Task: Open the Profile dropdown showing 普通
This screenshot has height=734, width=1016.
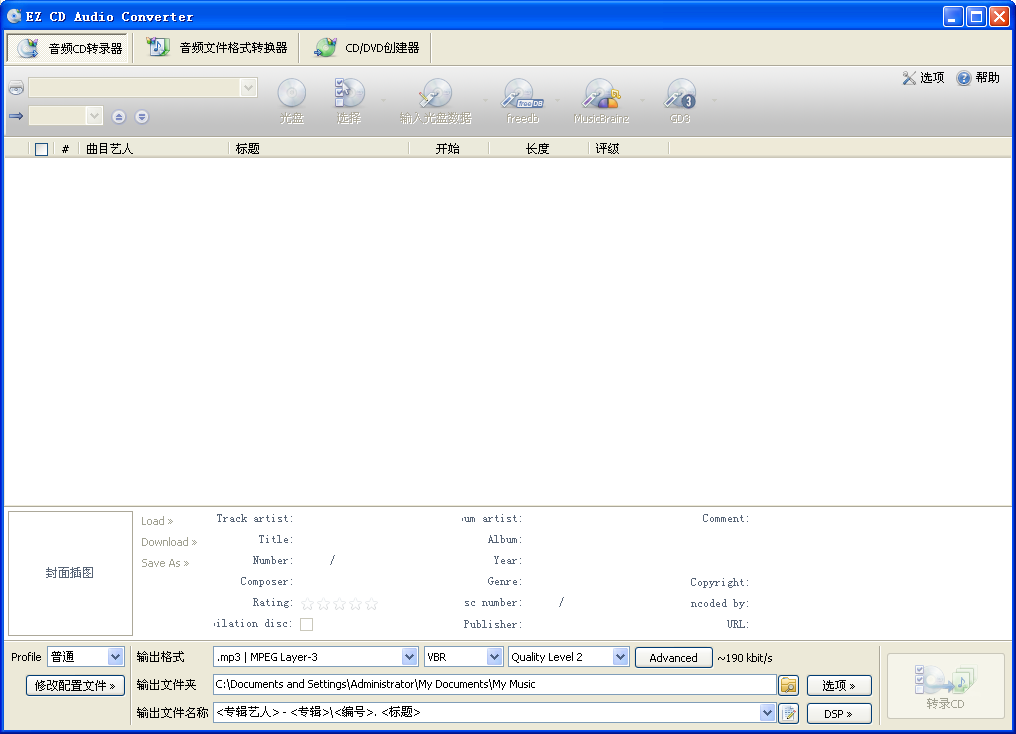Action: pos(86,657)
